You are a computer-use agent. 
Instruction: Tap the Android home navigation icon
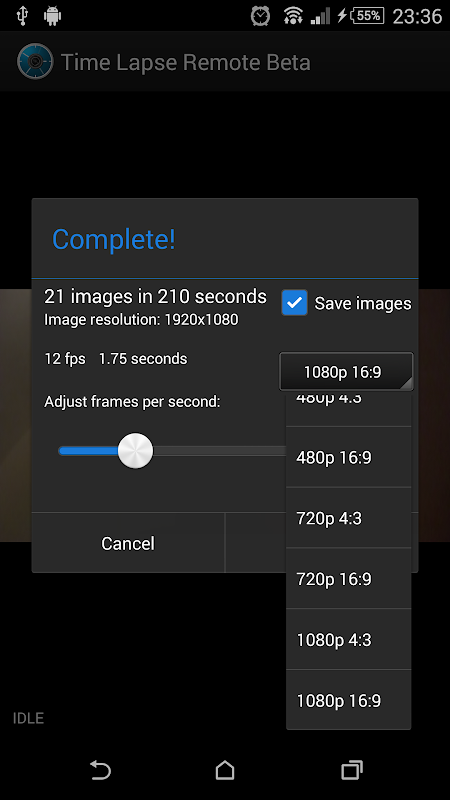225,770
